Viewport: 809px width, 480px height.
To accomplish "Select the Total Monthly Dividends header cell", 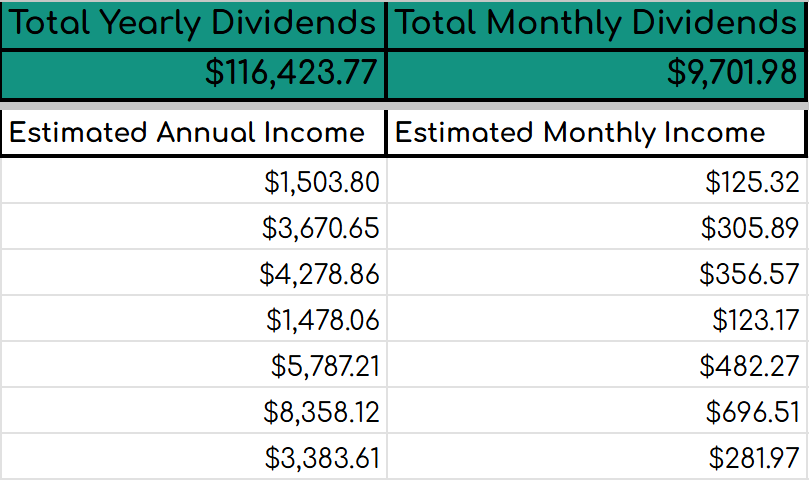I will point(597,25).
